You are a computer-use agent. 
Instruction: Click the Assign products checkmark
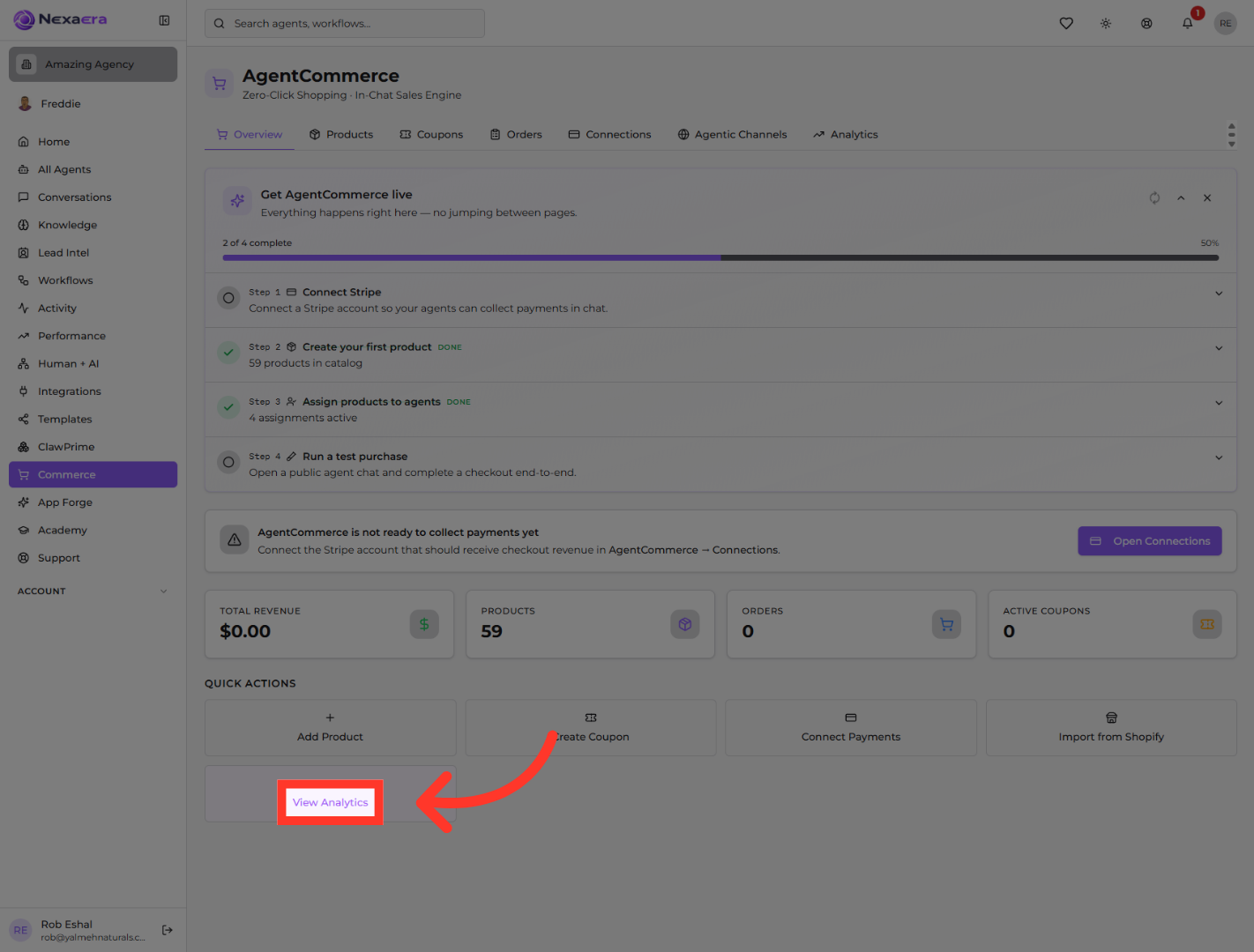[228, 407]
